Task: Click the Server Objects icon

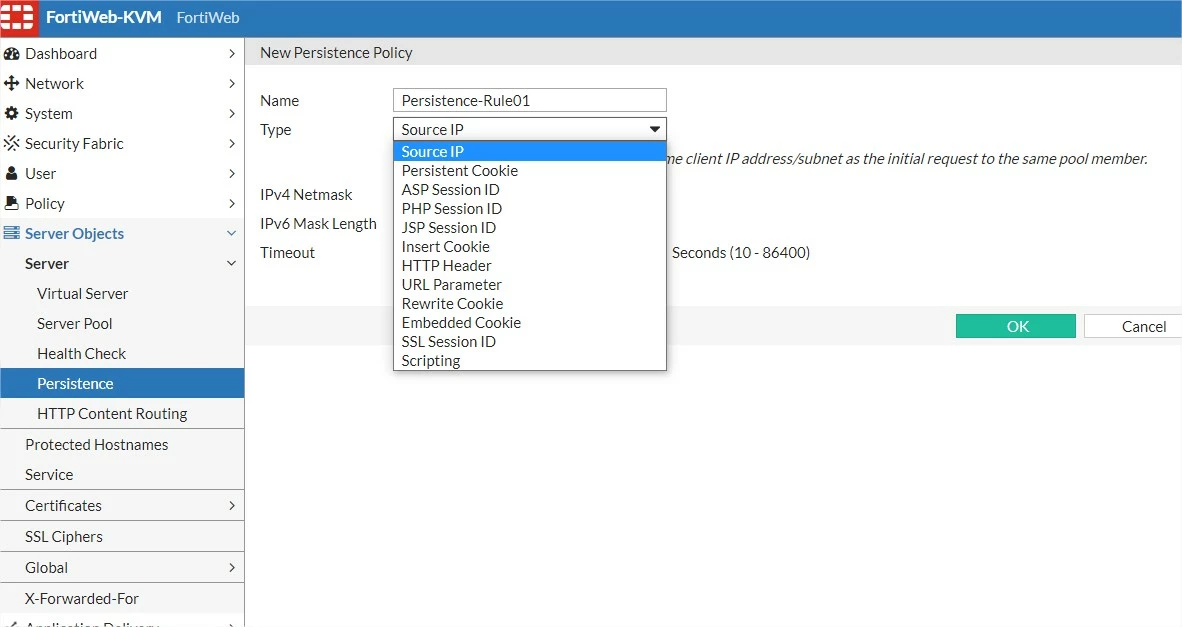Action: click(11, 234)
